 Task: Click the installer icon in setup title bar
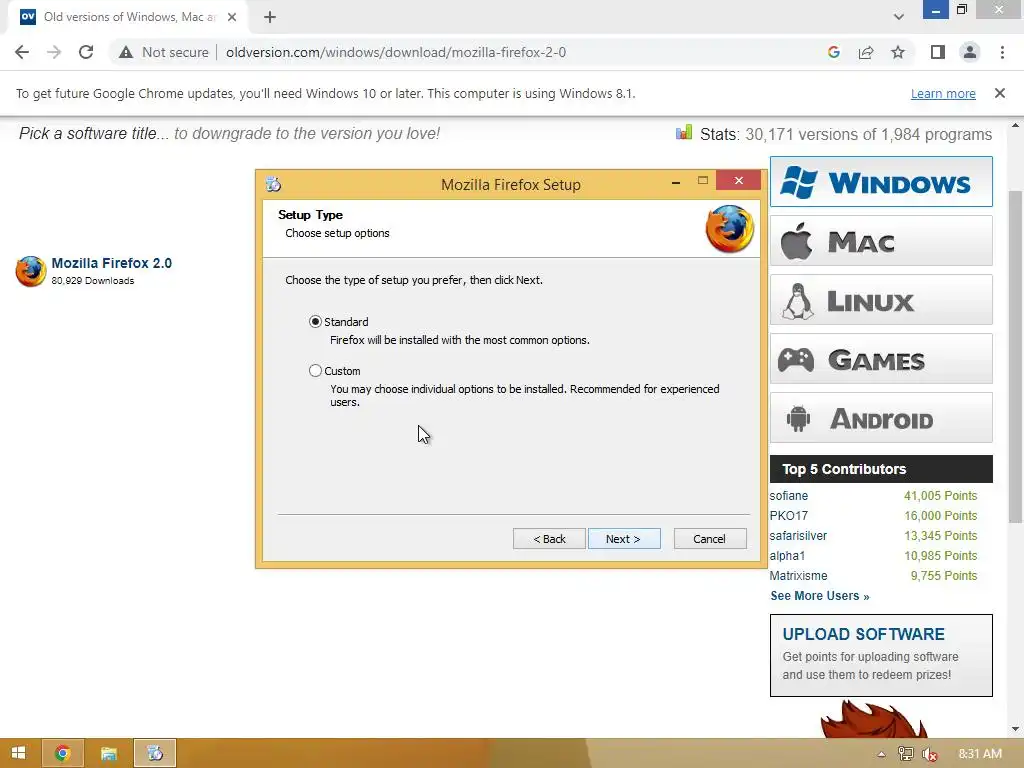click(274, 184)
